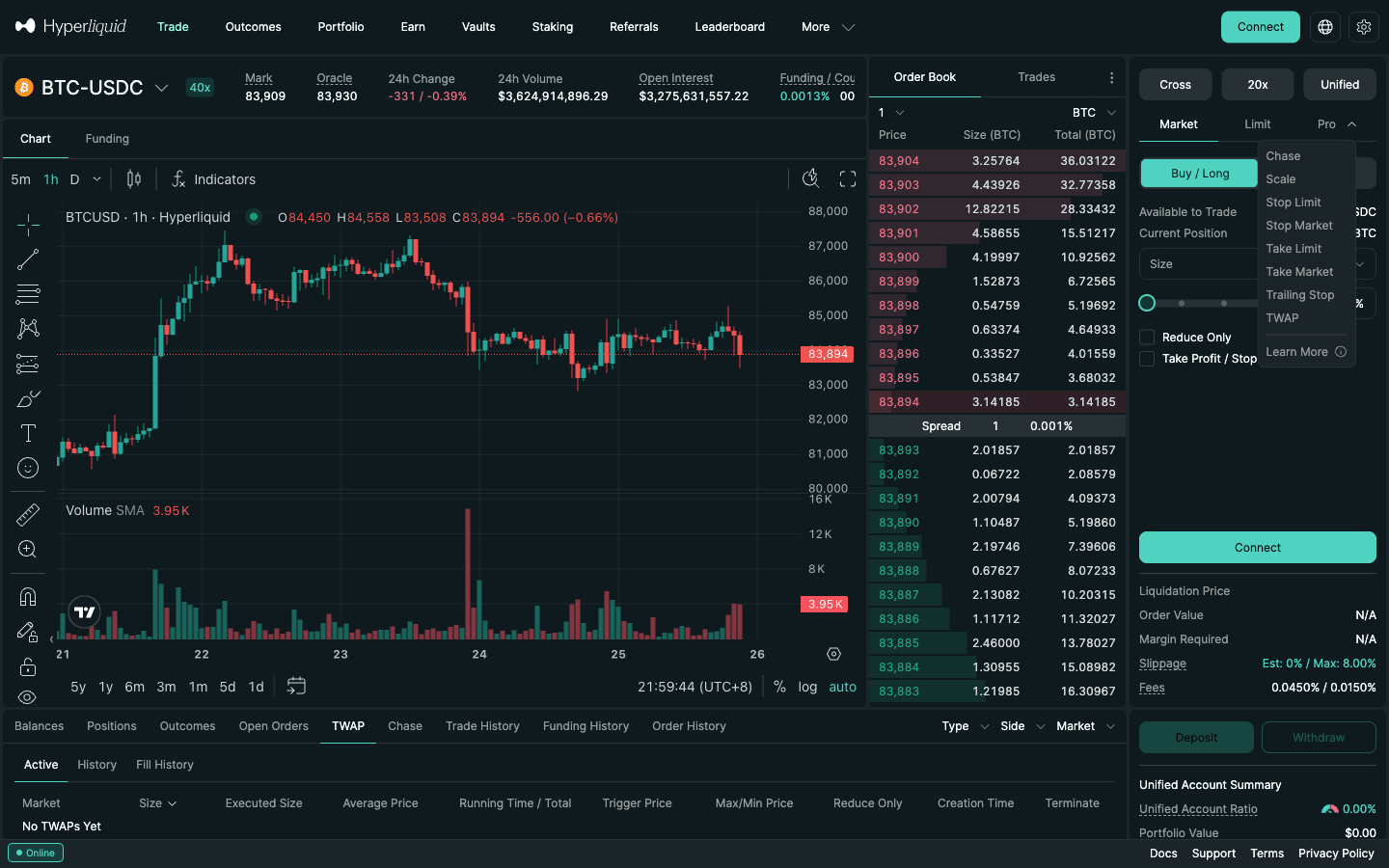Image resolution: width=1389 pixels, height=868 pixels.
Task: Open the order book BTC unit dropdown
Action: (1094, 113)
